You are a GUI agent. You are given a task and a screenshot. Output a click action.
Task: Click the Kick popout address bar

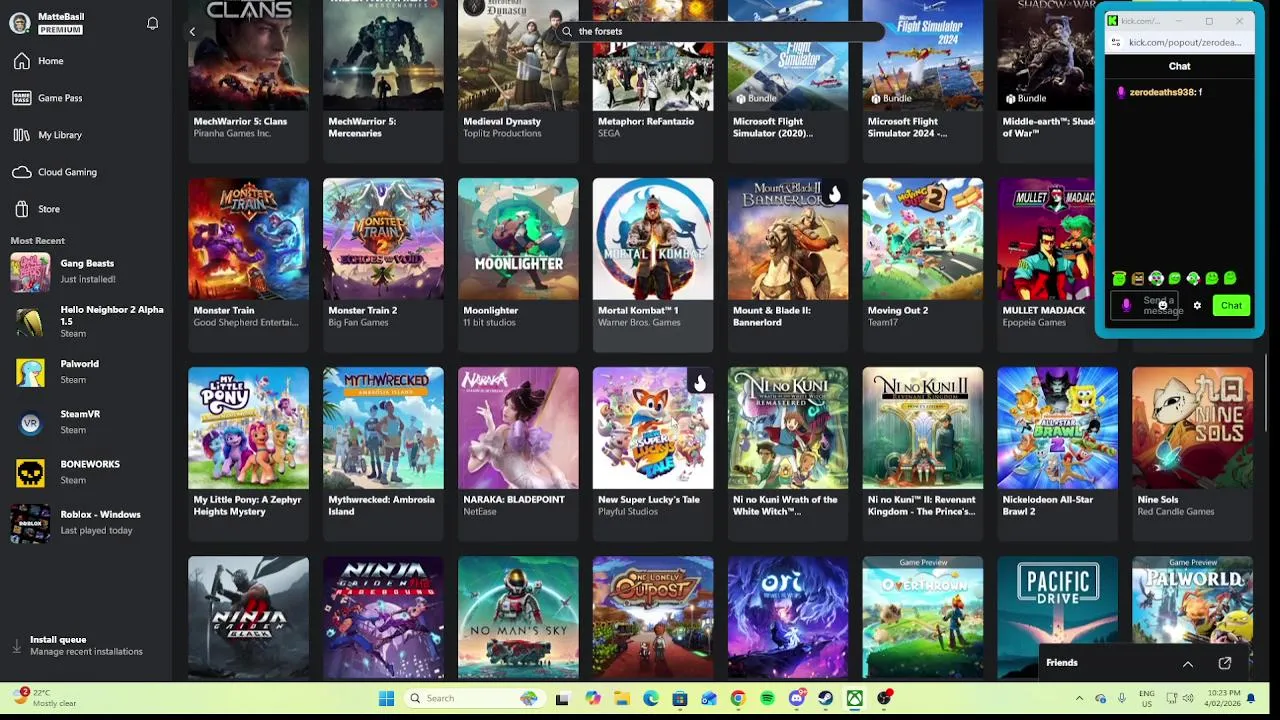click(x=1185, y=43)
